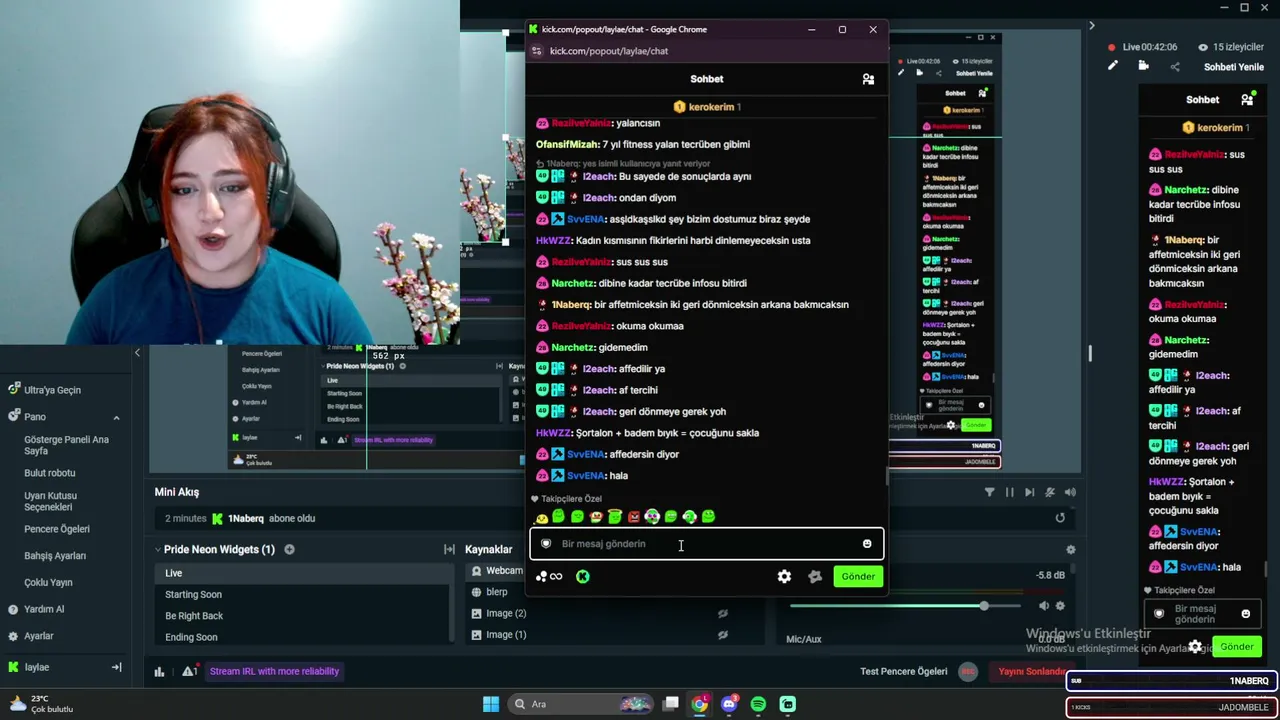Click the Streamlabs chat panel scrollbar
The image size is (1280, 720).
pyautogui.click(x=1267, y=568)
